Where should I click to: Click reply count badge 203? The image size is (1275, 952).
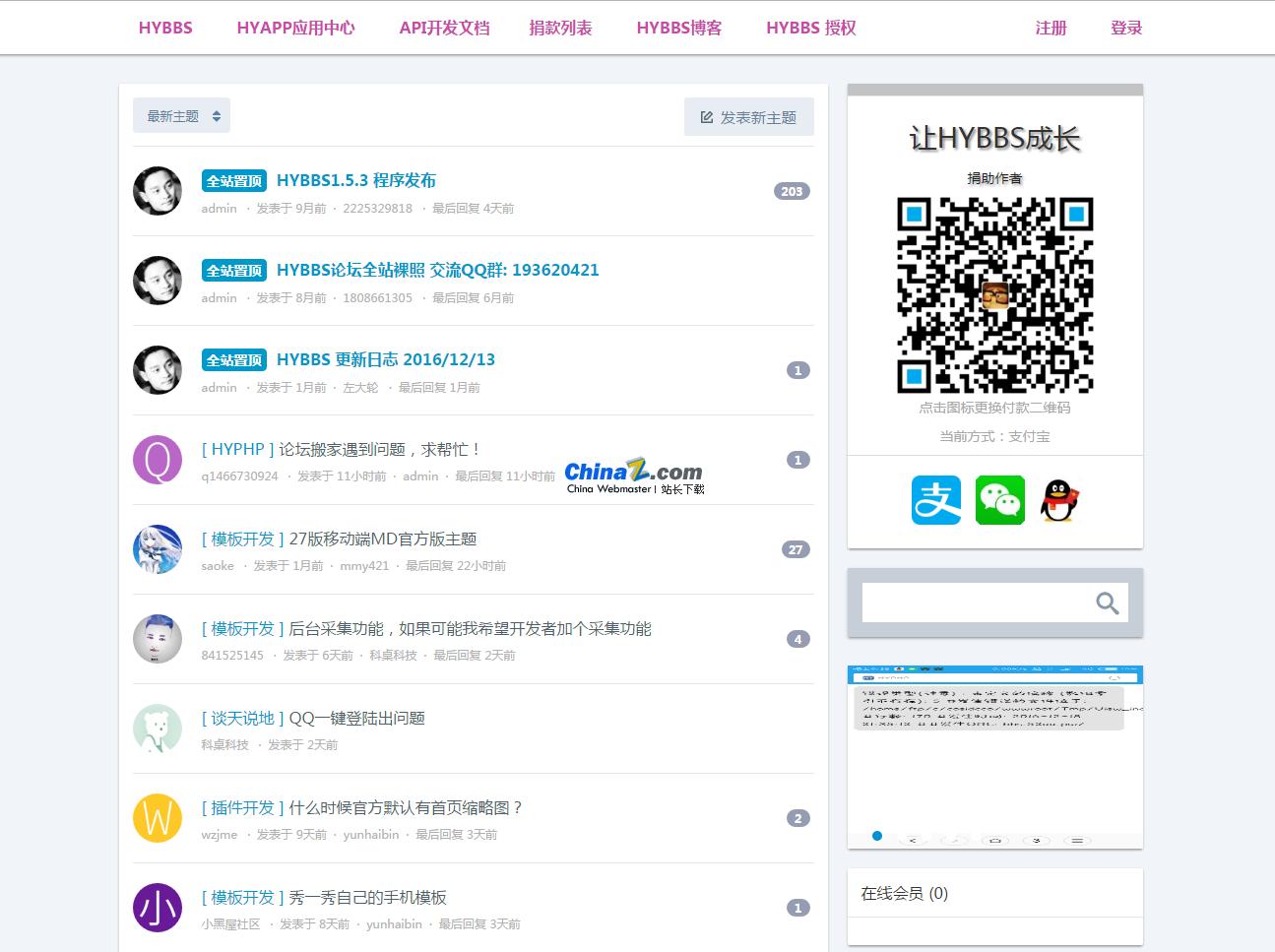click(792, 191)
